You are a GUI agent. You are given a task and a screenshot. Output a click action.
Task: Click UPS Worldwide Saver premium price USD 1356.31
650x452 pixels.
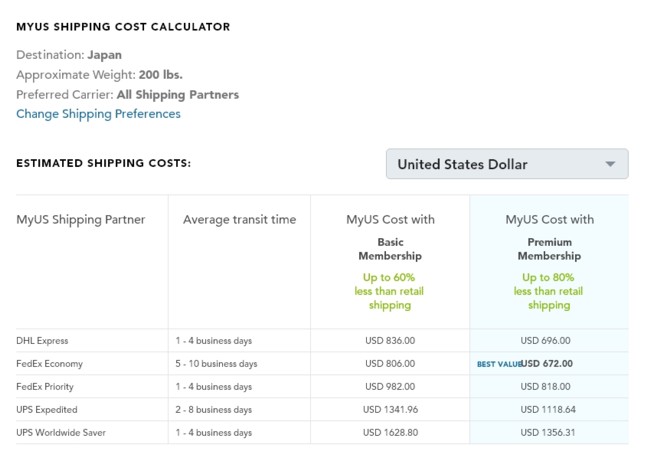click(x=549, y=433)
